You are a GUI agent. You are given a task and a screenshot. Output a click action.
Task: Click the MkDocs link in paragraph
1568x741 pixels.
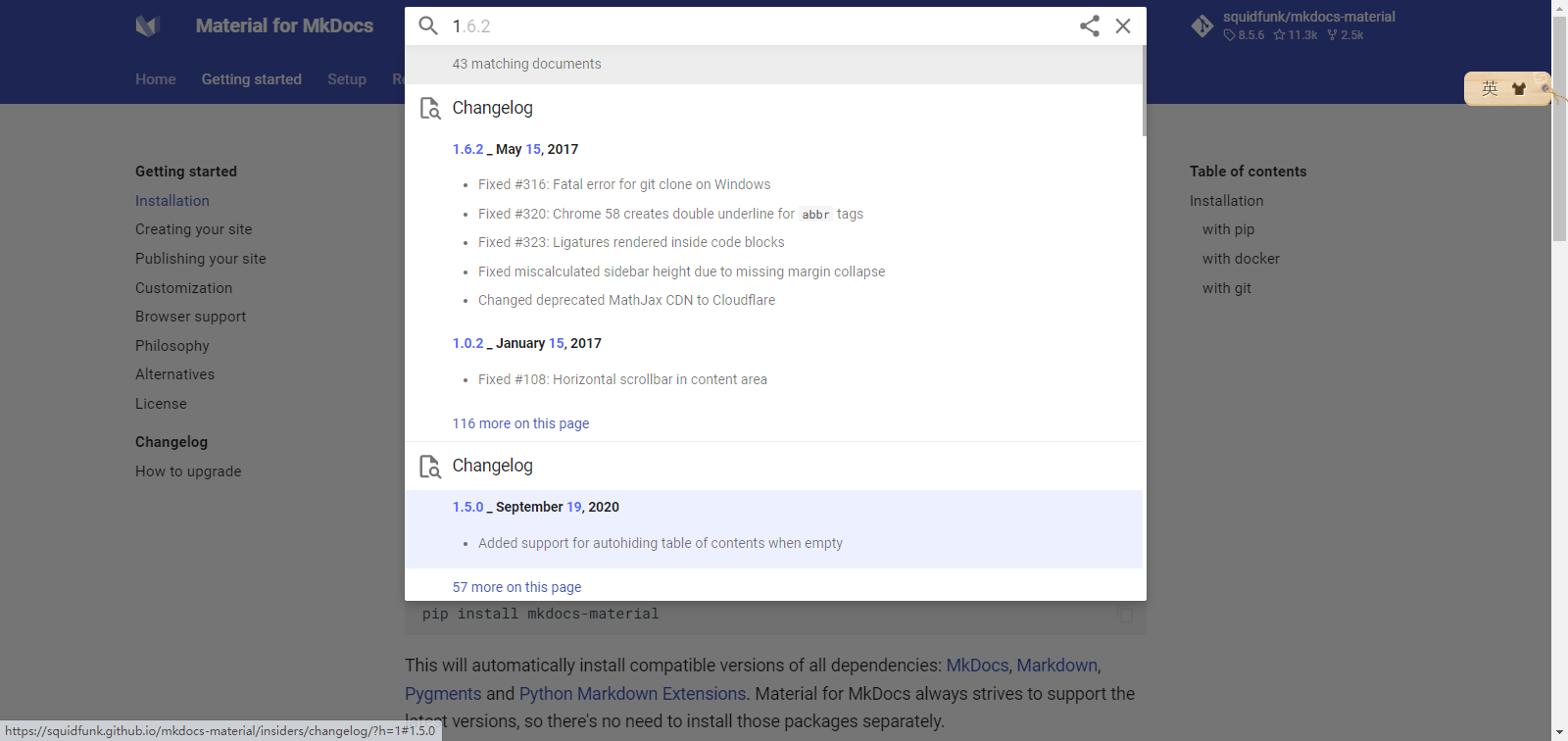pos(977,666)
